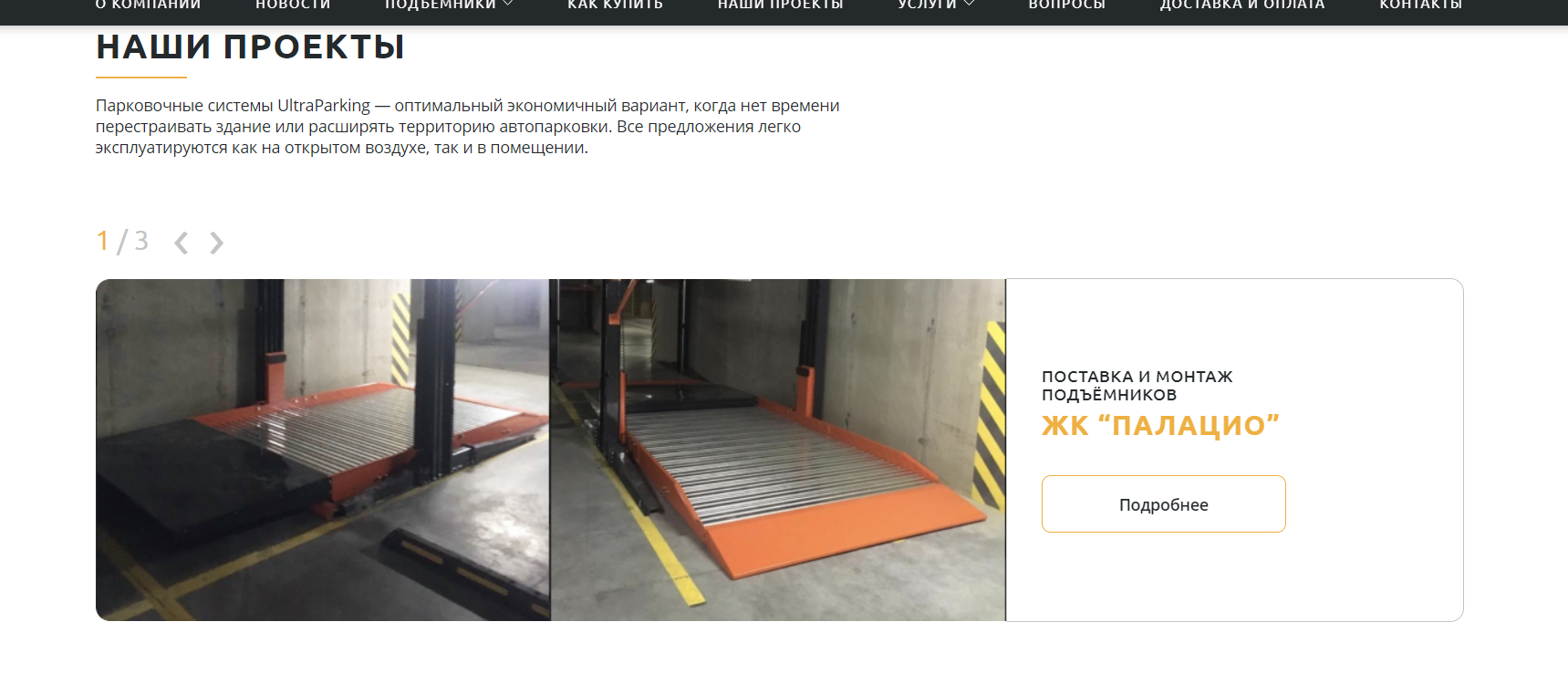The width and height of the screenshot is (1568, 684).
Task: View the left parking lift photo
Action: (x=323, y=450)
